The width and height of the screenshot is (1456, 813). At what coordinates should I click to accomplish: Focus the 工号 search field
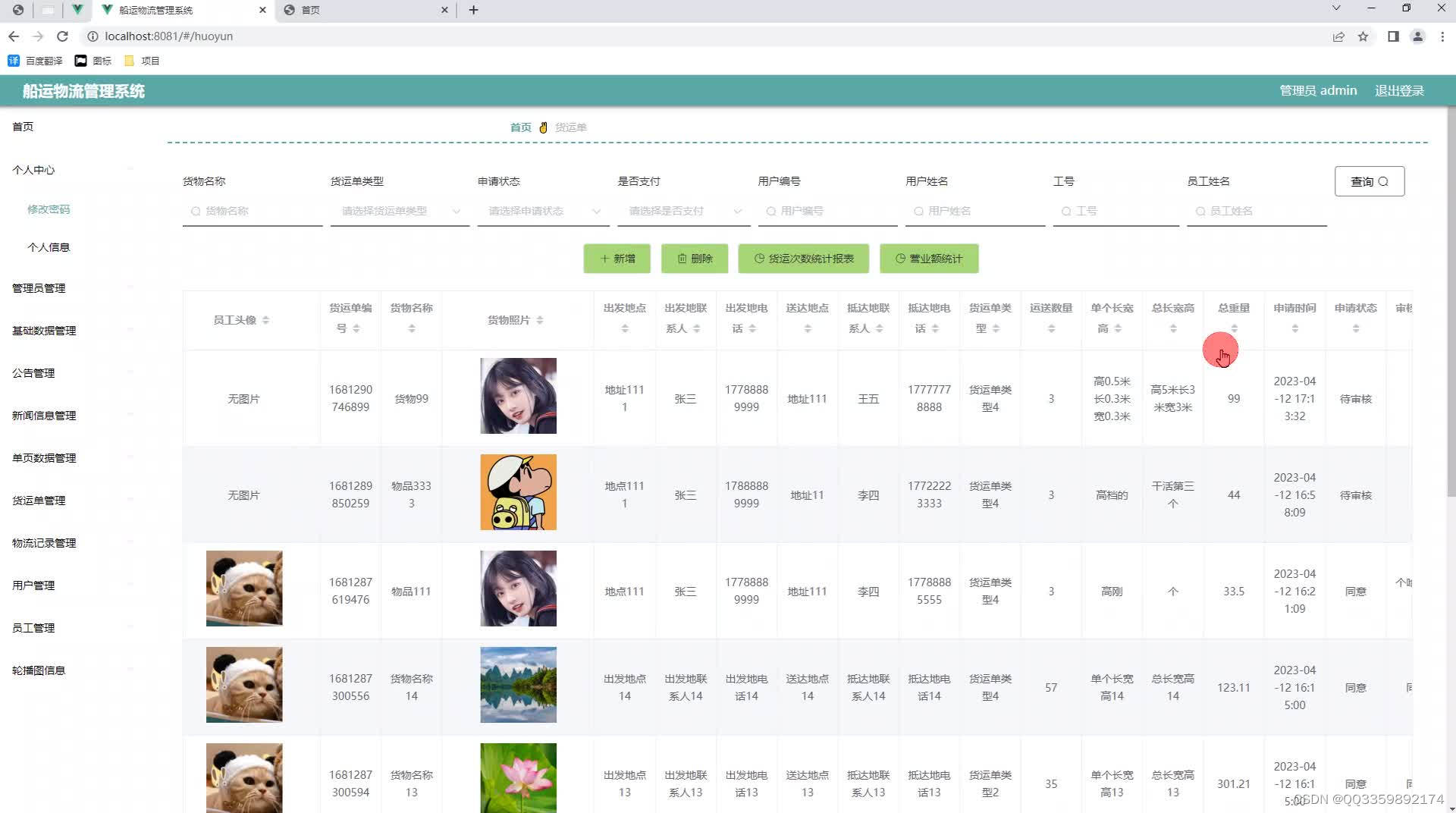click(1116, 212)
